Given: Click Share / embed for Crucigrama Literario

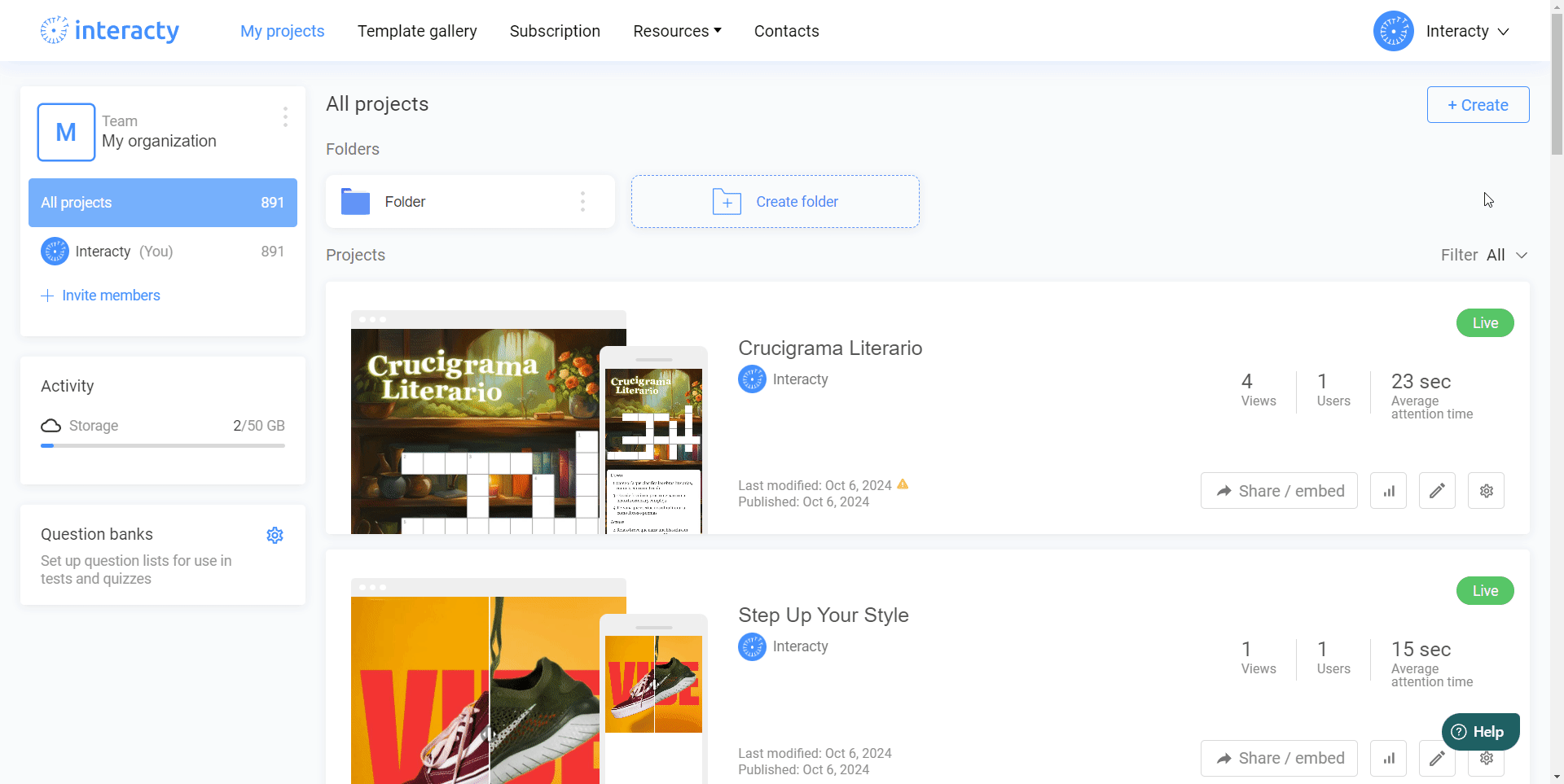Looking at the screenshot, I should coord(1279,491).
